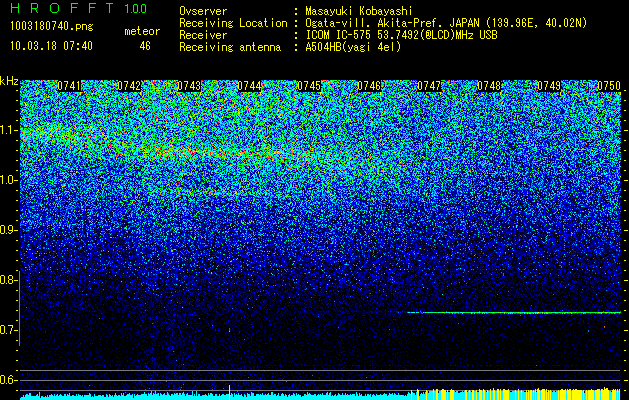The height and width of the screenshot is (400, 629).
Task: Click the 0743 time marker
Action: pos(189,86)
